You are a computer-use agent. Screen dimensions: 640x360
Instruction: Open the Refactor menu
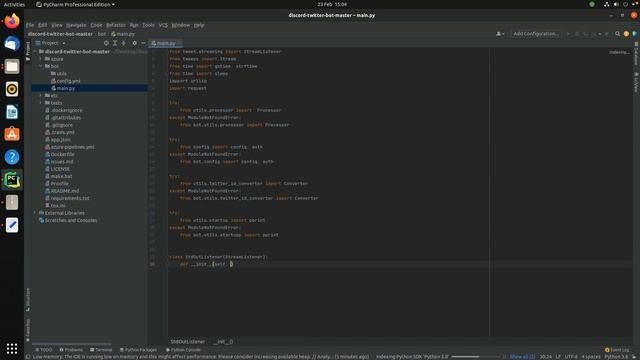[x=116, y=25]
